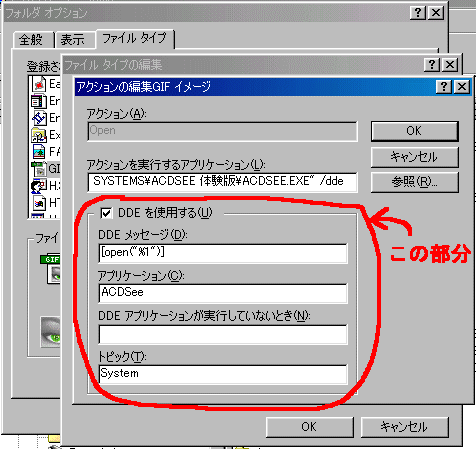This screenshot has width=476, height=449.
Task: Select the H: file type icon with face
Action: click(x=39, y=186)
